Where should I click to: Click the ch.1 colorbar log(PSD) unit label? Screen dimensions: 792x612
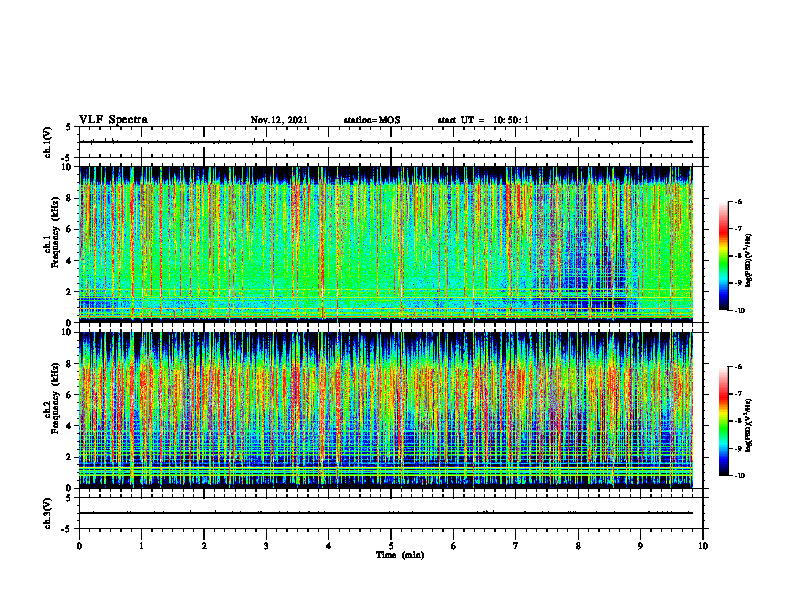[x=749, y=261]
